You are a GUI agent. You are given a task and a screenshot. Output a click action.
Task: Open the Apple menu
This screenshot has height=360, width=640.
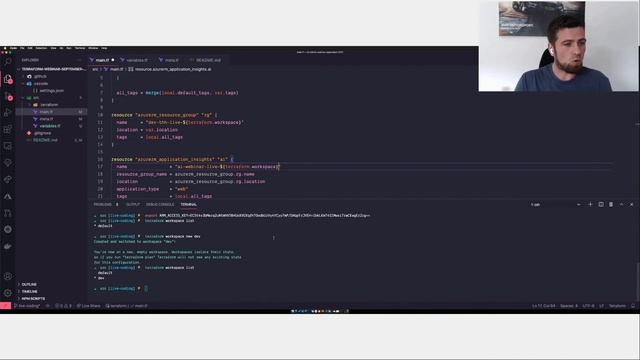pos(5,48)
